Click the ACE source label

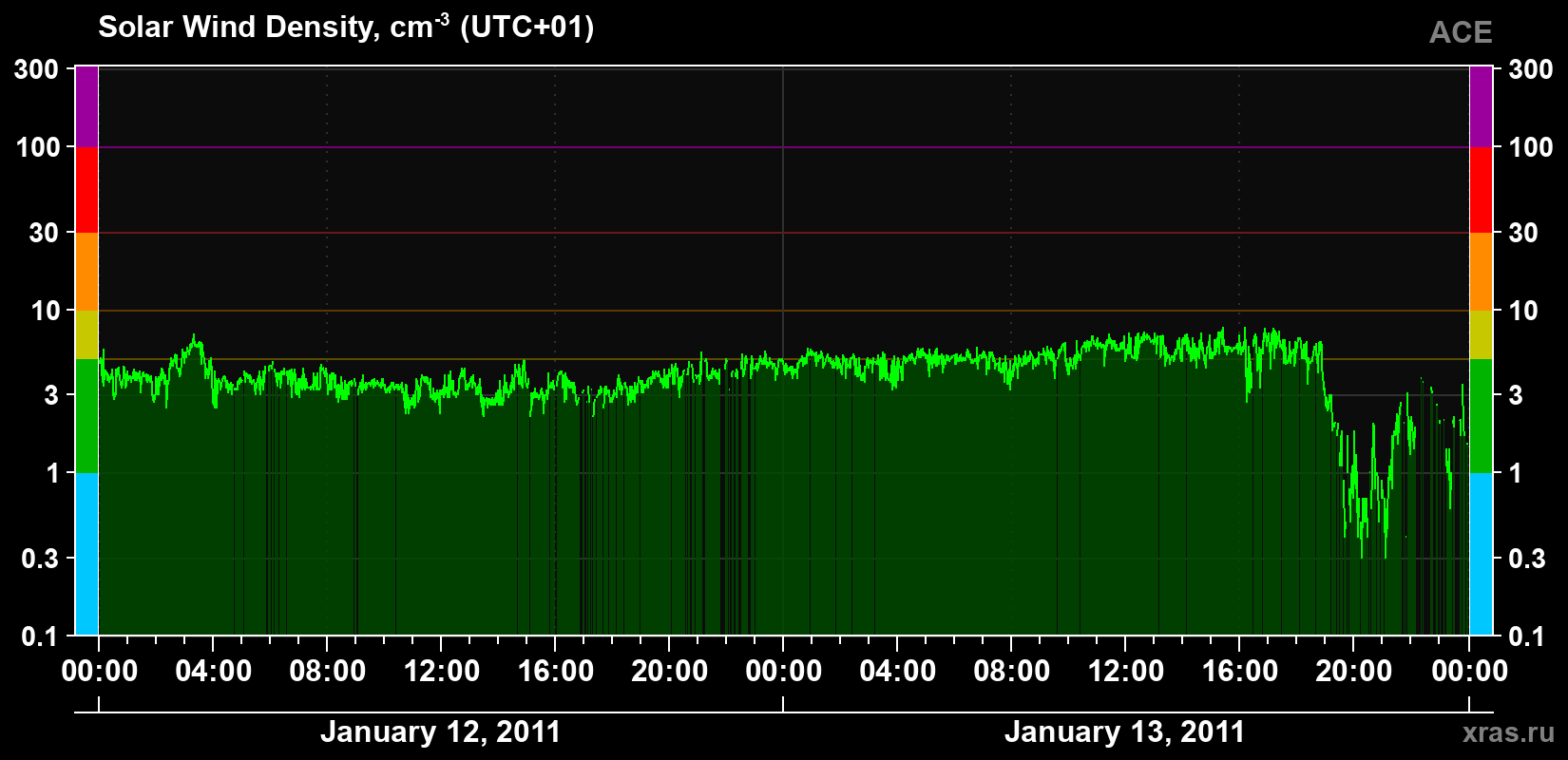1461,32
